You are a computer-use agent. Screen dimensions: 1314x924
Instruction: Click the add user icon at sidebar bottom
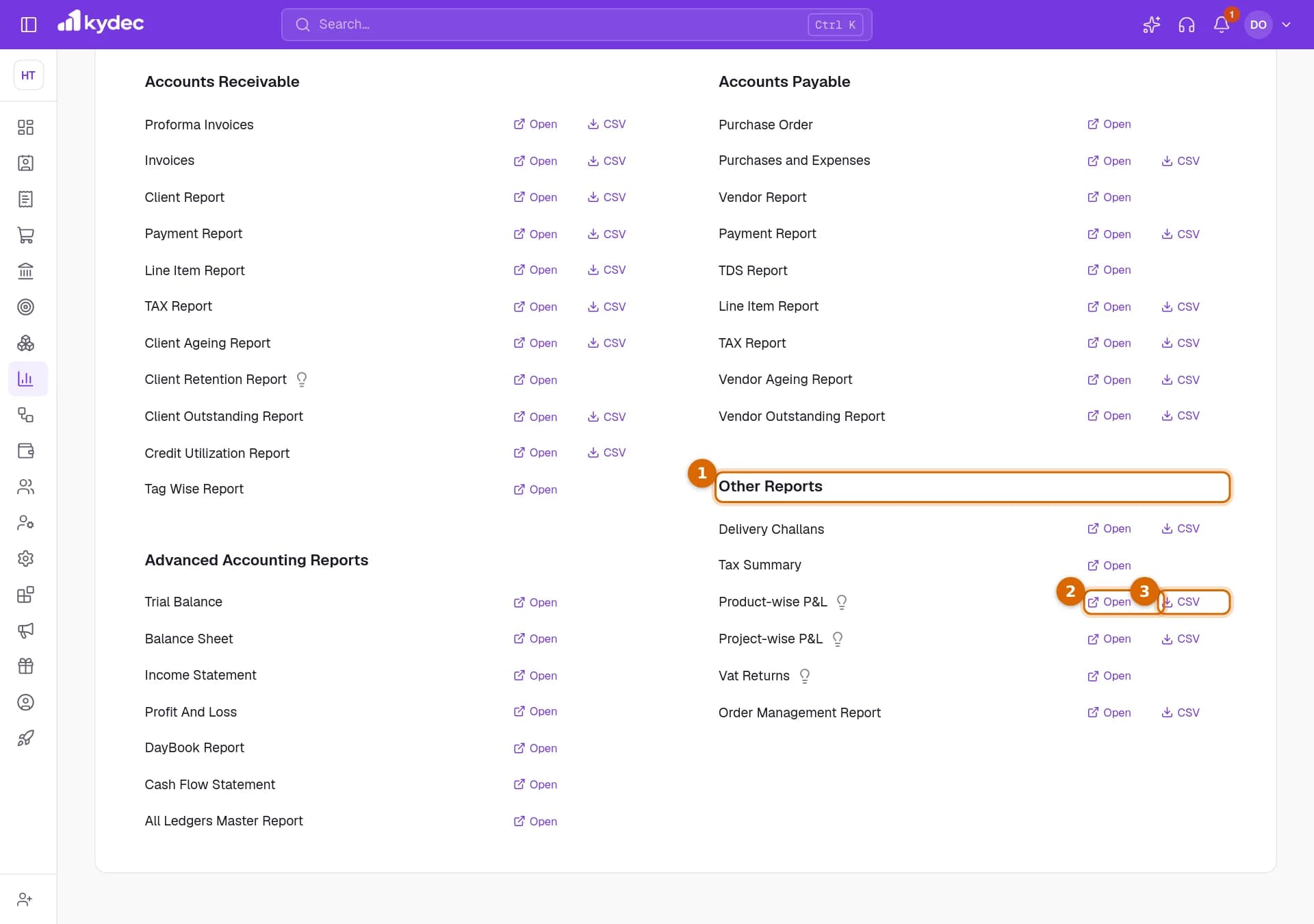pos(25,899)
